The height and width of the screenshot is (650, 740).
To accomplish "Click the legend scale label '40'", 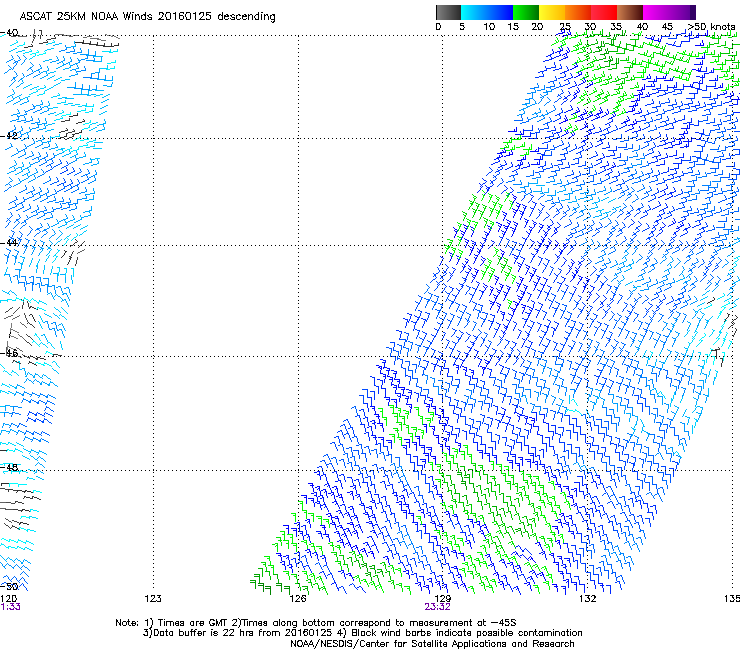I will pos(642,27).
